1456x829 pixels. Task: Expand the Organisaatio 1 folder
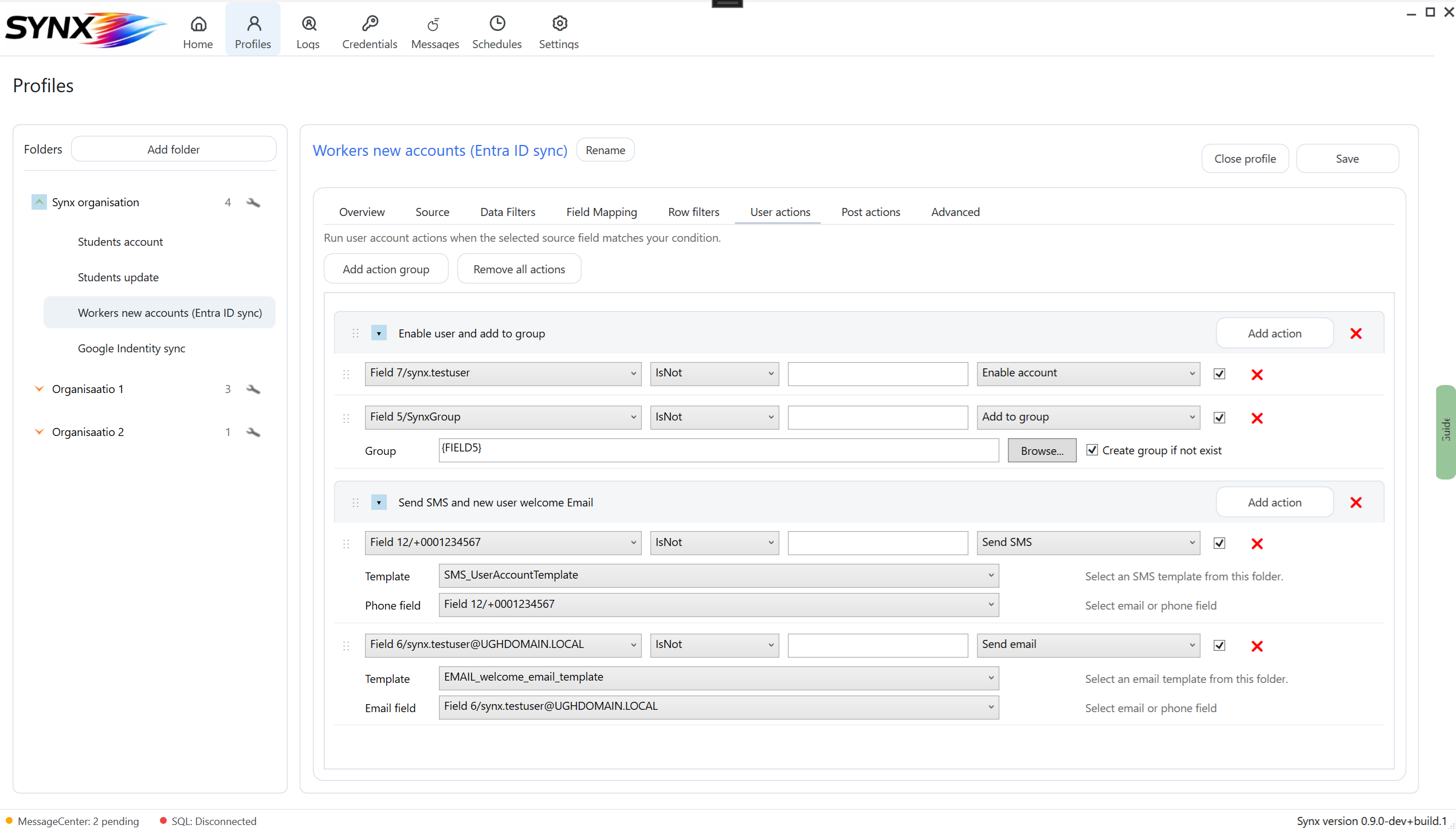coord(39,389)
